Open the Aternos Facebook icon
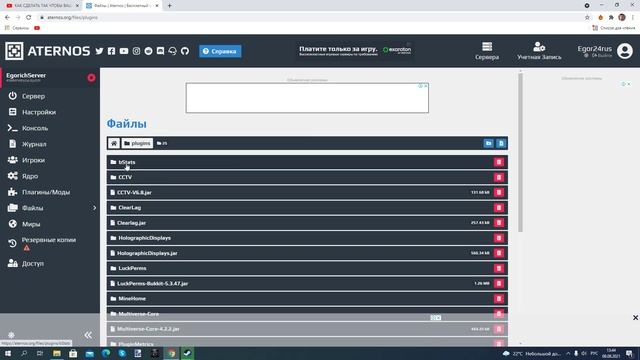The image size is (640, 360). (x=111, y=51)
